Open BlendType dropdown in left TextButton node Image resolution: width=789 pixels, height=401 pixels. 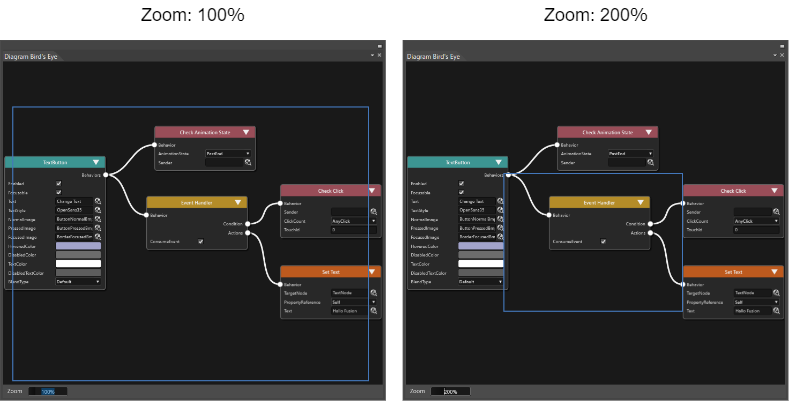point(78,282)
